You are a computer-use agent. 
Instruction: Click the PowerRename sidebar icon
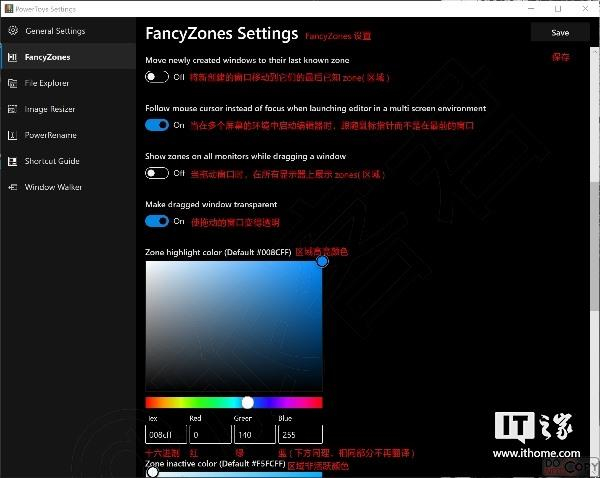(13, 135)
